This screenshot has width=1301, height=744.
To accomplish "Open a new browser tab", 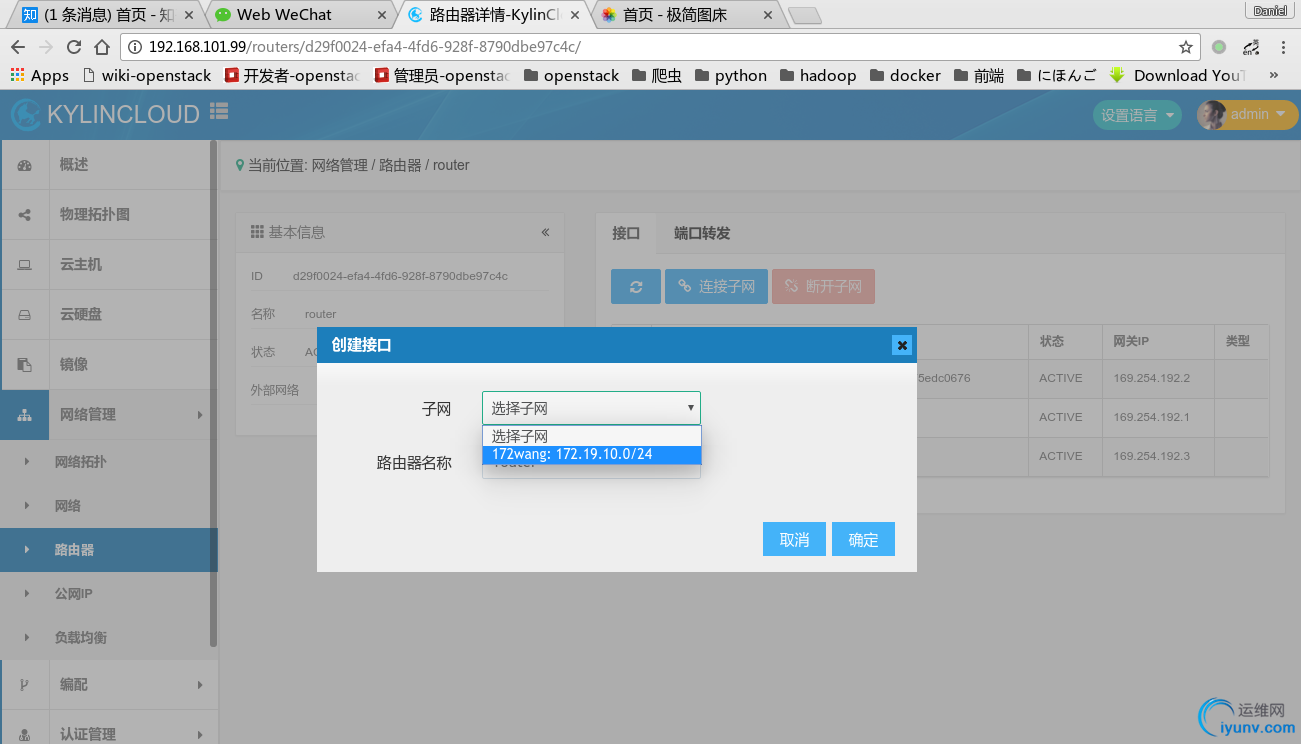I will (x=804, y=15).
